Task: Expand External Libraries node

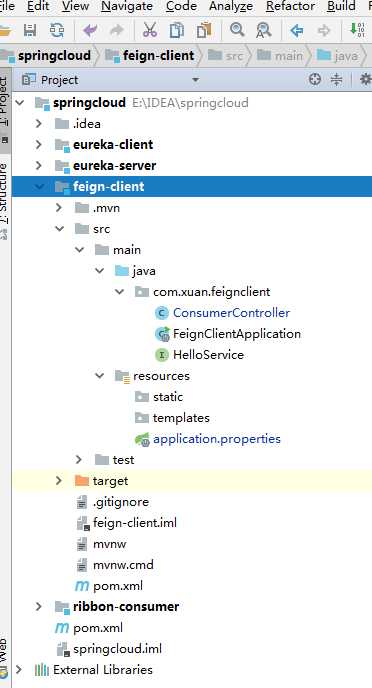Action: [19, 670]
